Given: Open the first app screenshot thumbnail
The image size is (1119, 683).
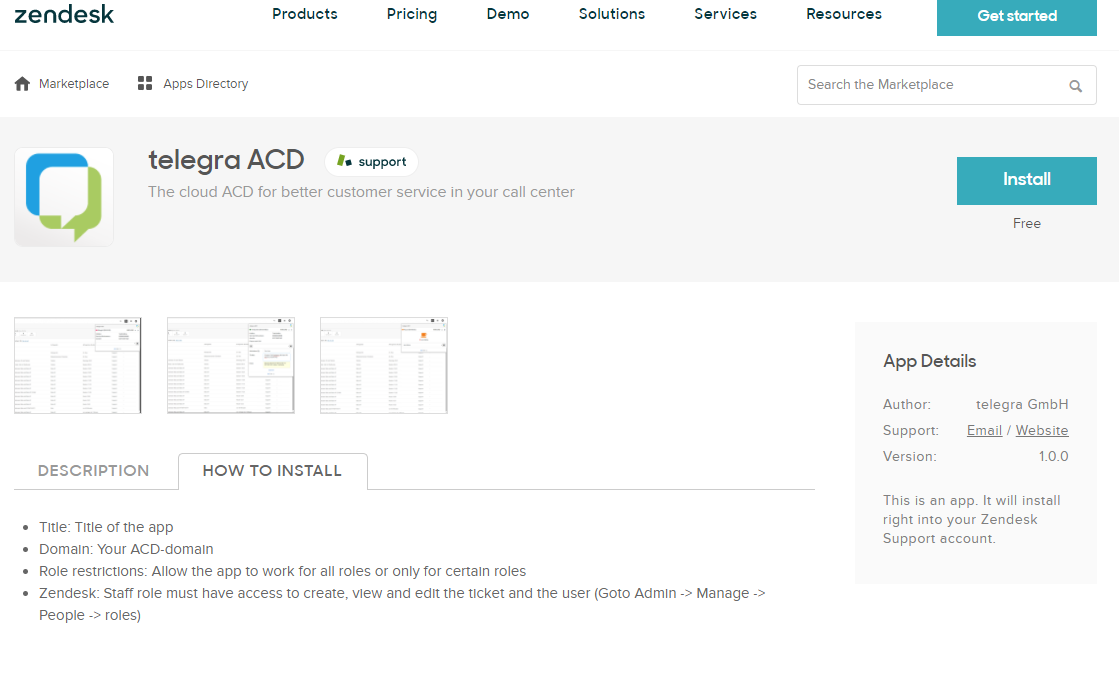Looking at the screenshot, I should [78, 365].
